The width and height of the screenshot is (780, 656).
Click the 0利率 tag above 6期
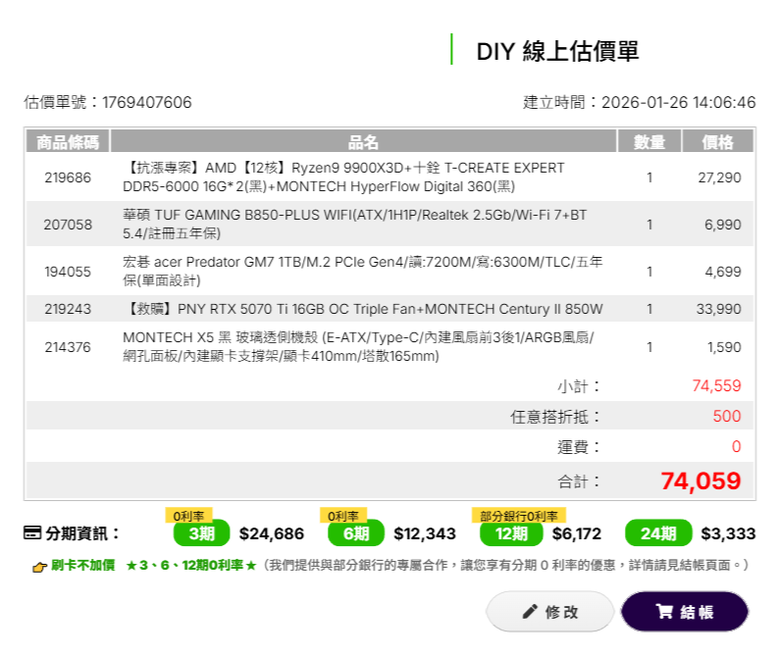[x=343, y=516]
